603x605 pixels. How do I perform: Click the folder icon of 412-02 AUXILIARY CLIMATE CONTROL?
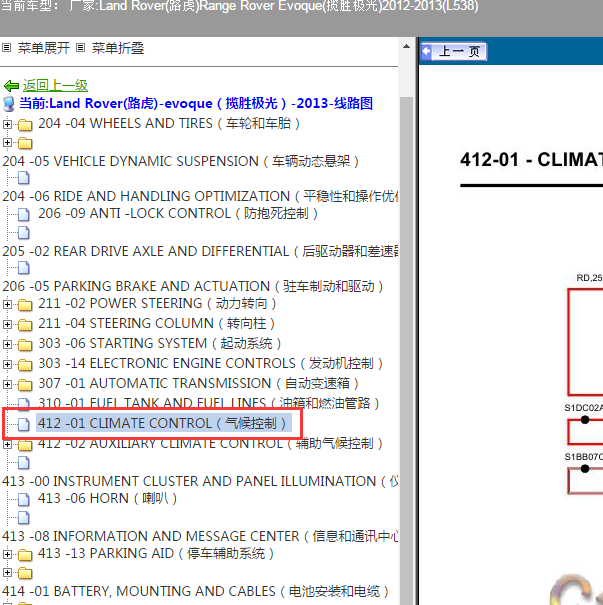(25, 446)
